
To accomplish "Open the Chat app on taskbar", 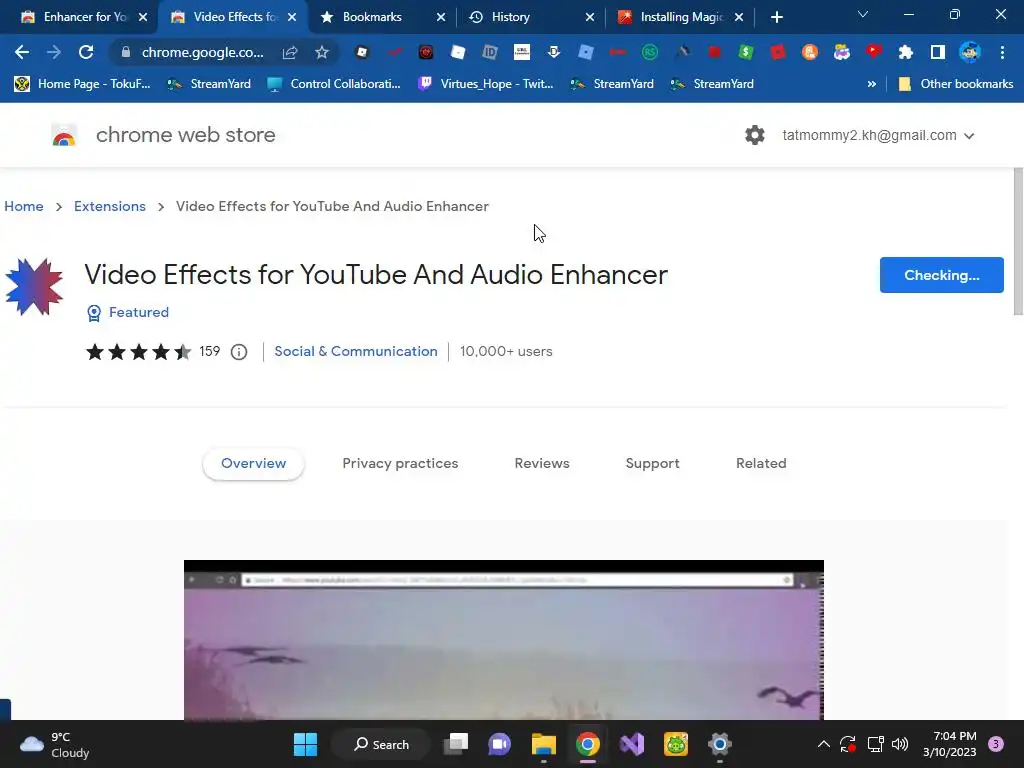I will [x=500, y=744].
